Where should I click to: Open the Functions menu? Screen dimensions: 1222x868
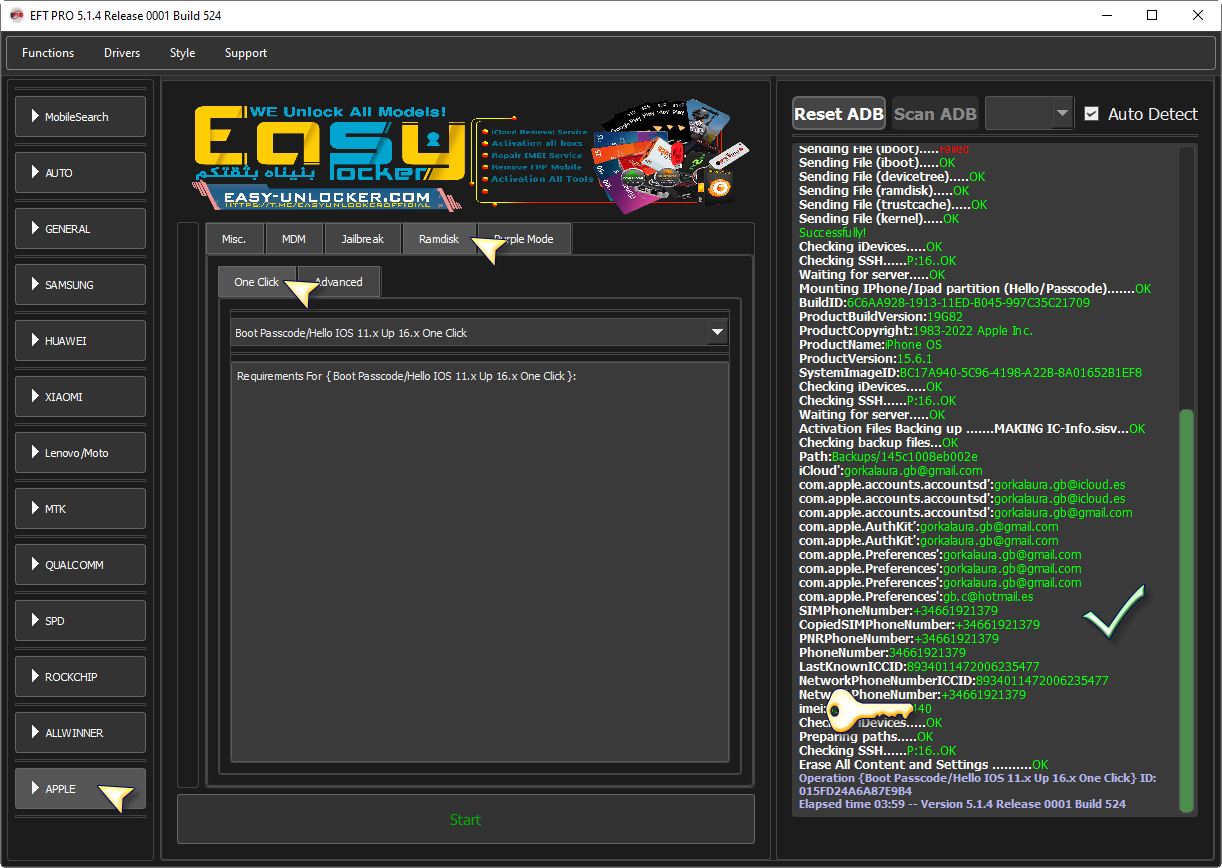[48, 53]
